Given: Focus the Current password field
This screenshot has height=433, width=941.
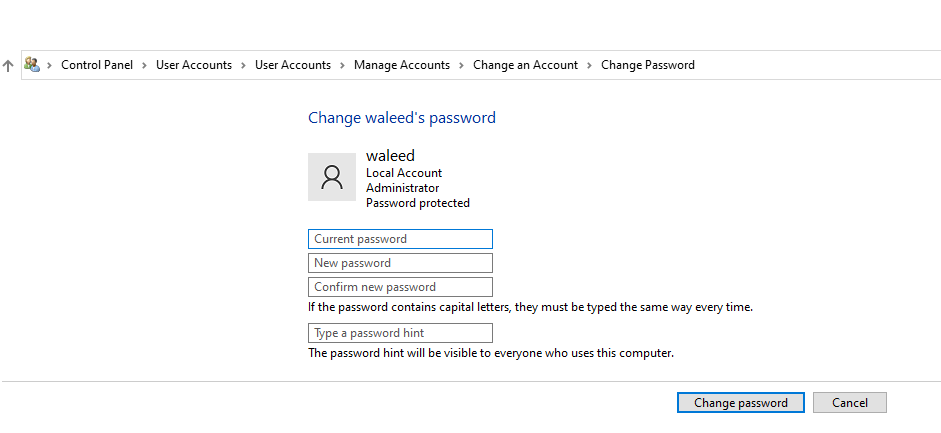Looking at the screenshot, I should [x=400, y=239].
